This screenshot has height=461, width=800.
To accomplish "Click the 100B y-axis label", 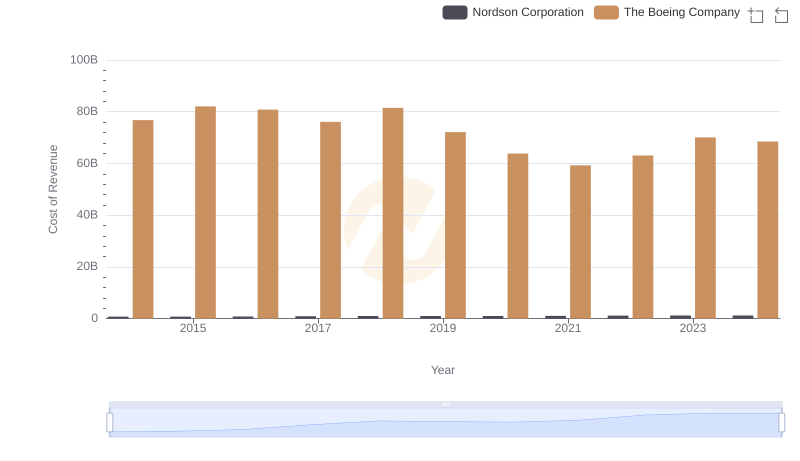I will click(84, 60).
